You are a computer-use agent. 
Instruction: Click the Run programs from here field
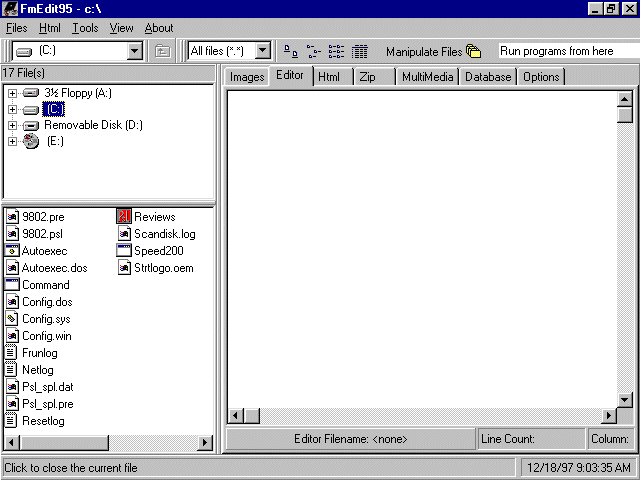565,51
